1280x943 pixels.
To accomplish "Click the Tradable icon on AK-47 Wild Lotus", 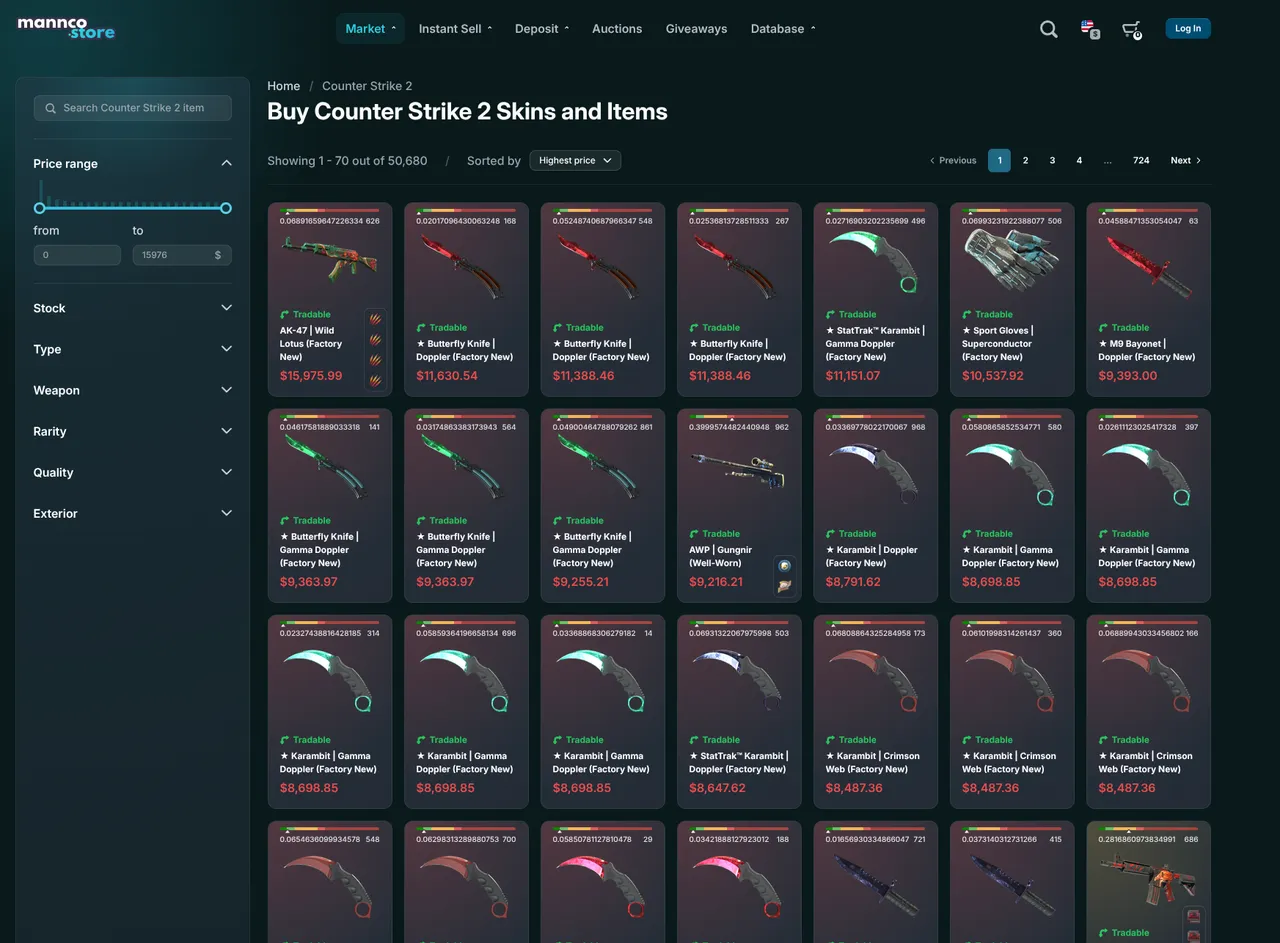I will (285, 314).
